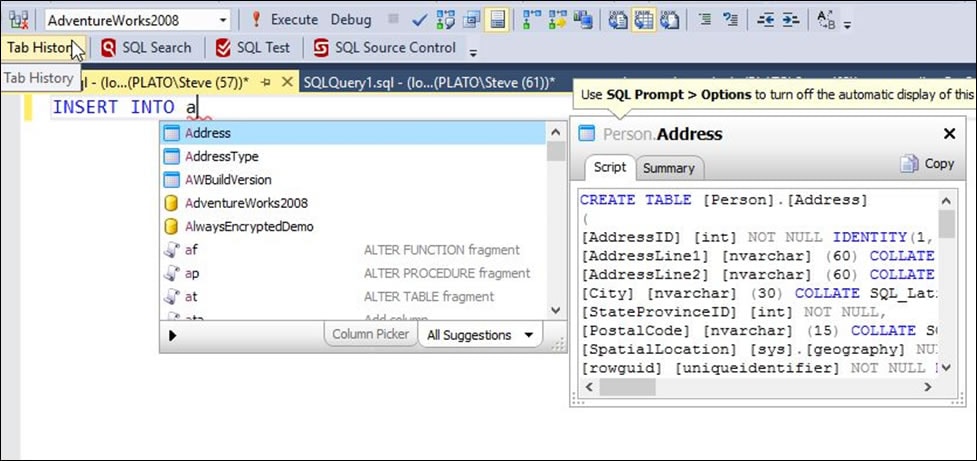Click the decrease indent toolbar icon
Viewport: 977px width, 461px height.
[767, 19]
